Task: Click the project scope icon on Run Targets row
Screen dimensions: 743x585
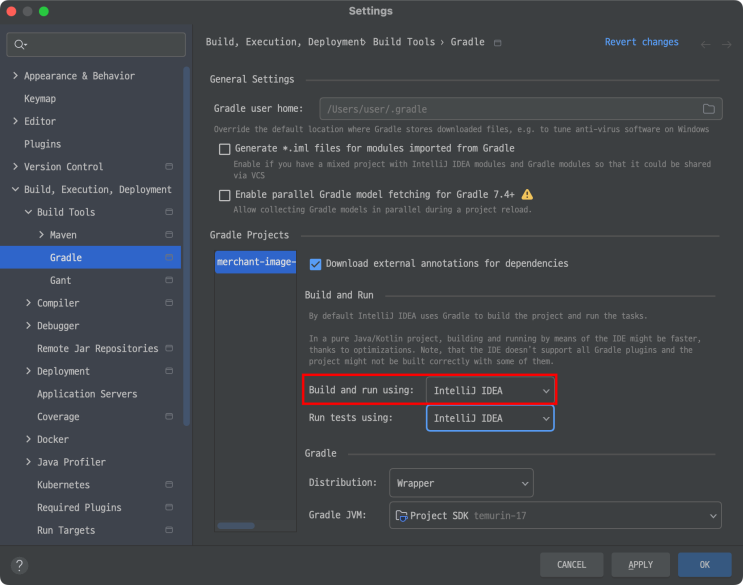Action: click(x=169, y=530)
